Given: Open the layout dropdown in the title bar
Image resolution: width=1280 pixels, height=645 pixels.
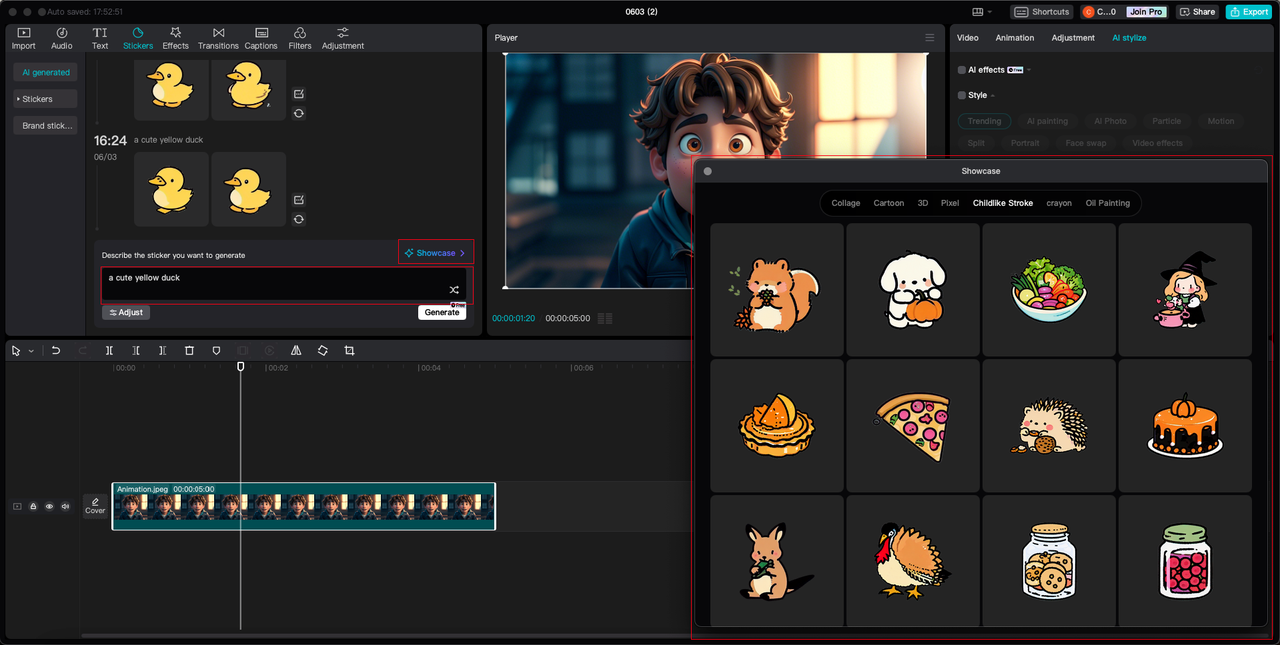Looking at the screenshot, I should [983, 12].
